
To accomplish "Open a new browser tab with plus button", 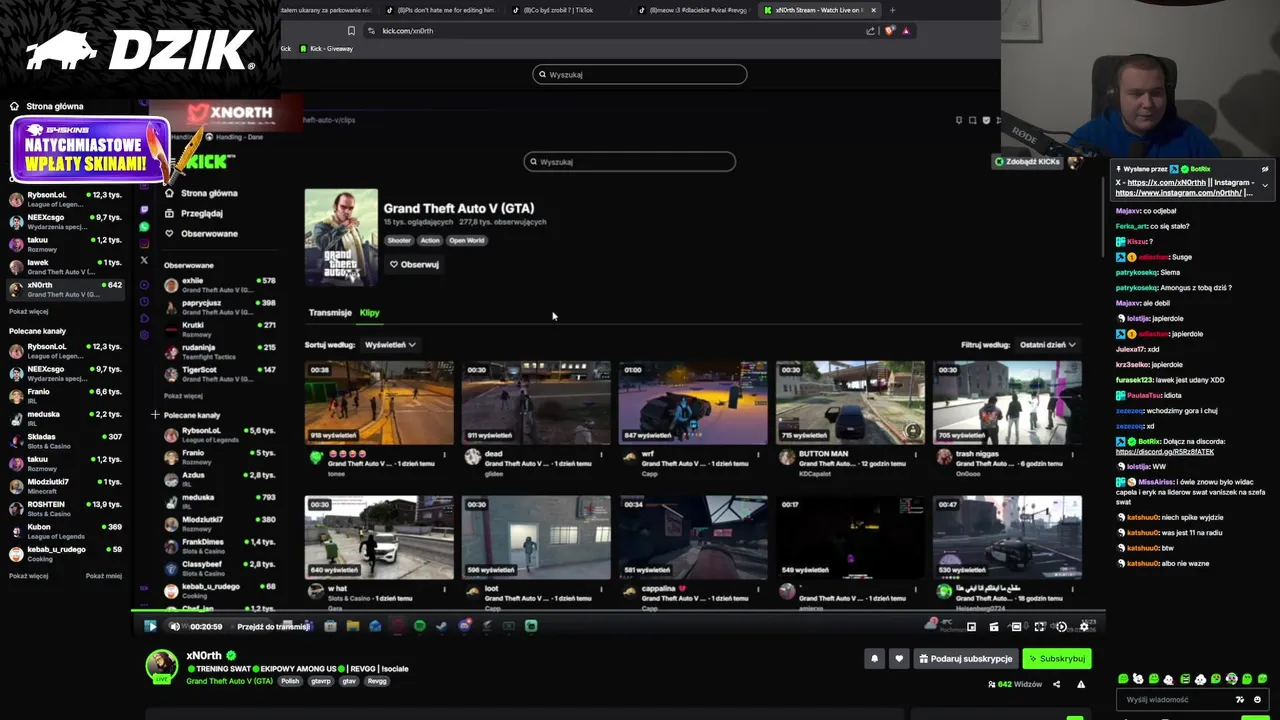I will click(x=892, y=10).
